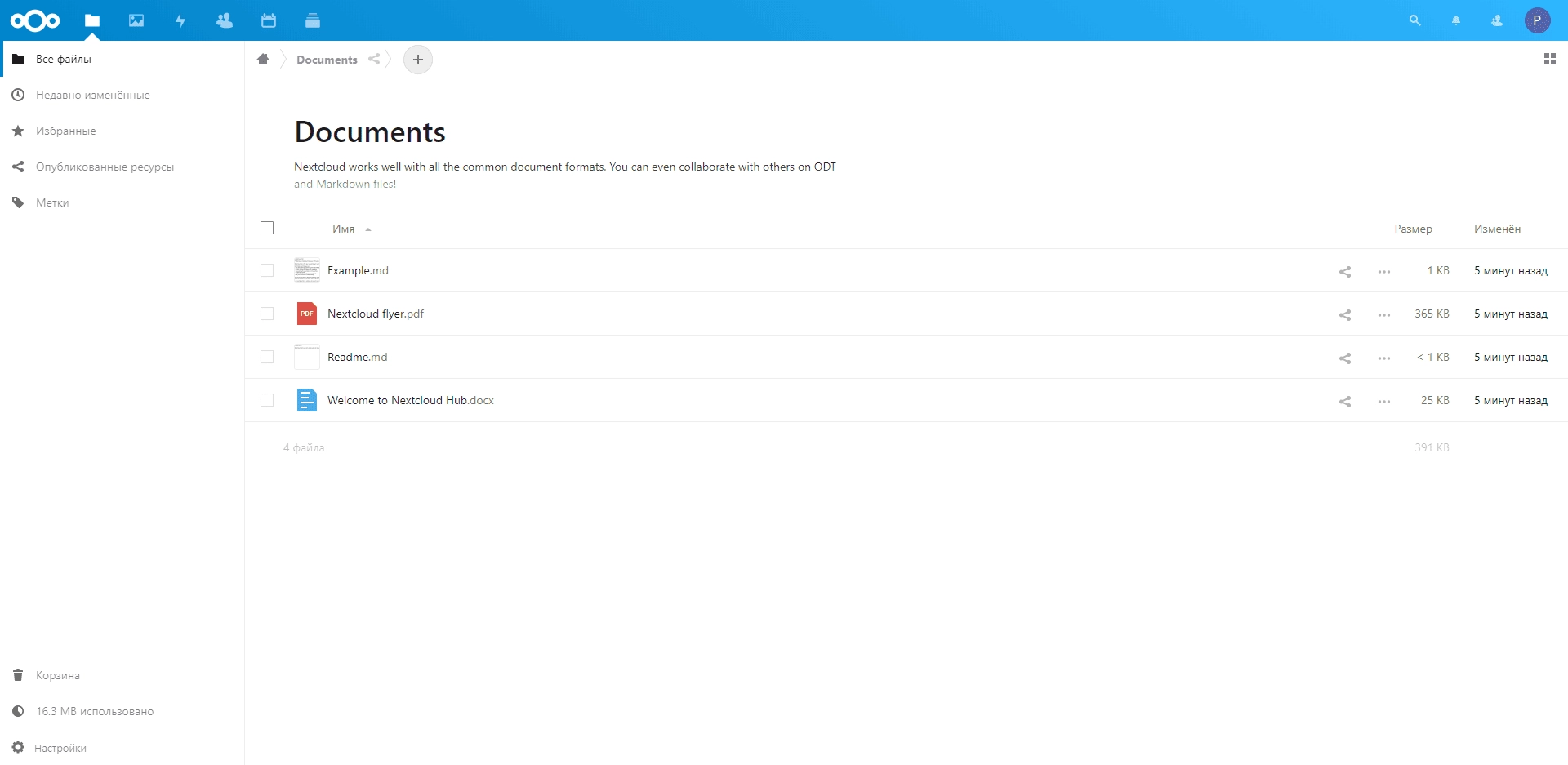This screenshot has height=765, width=1568.
Task: Click the Nextcloud logo
Action: point(35,20)
